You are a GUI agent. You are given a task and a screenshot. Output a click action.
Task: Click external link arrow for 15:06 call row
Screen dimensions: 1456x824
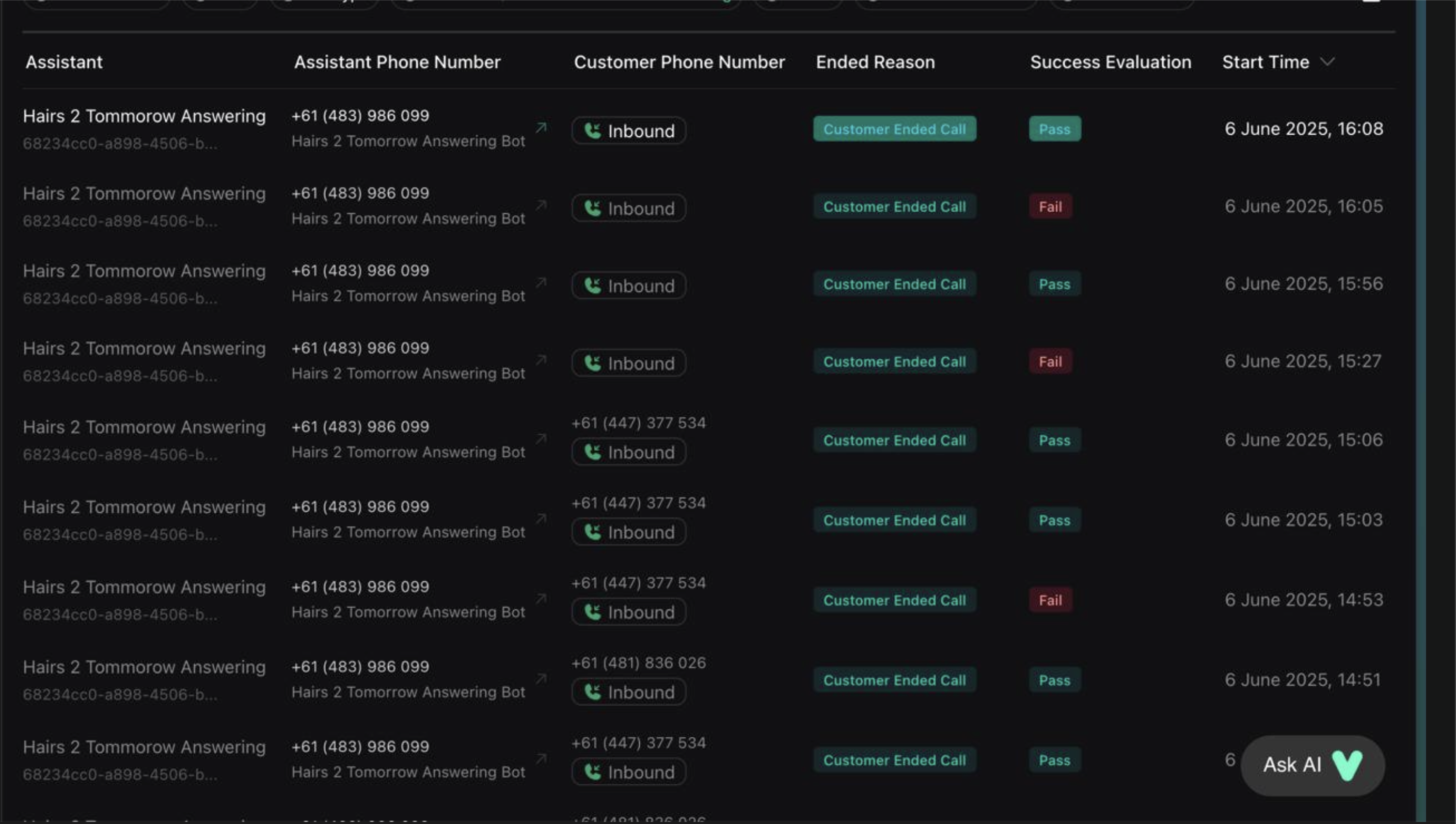[x=541, y=439]
